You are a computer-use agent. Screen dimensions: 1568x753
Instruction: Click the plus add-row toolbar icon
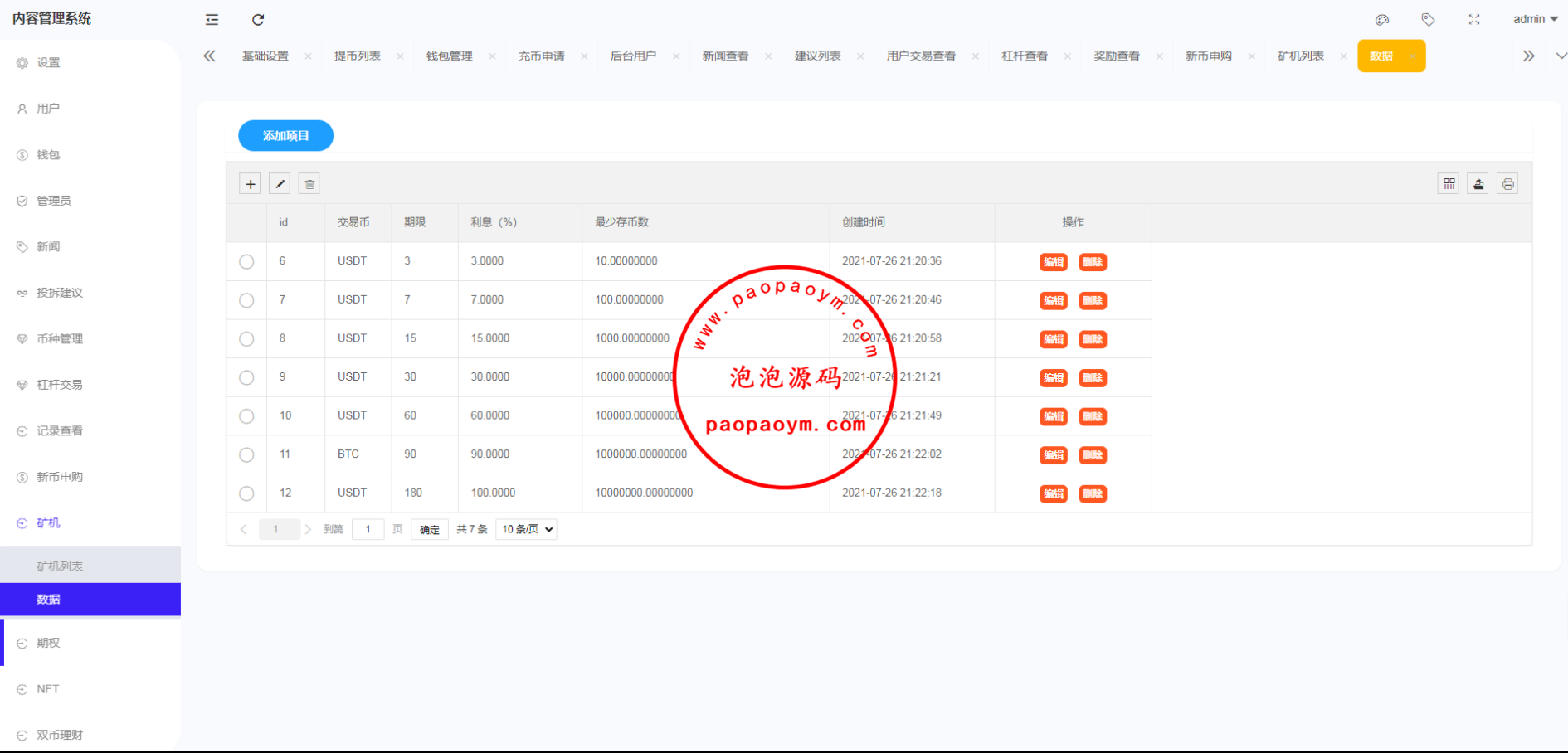250,184
